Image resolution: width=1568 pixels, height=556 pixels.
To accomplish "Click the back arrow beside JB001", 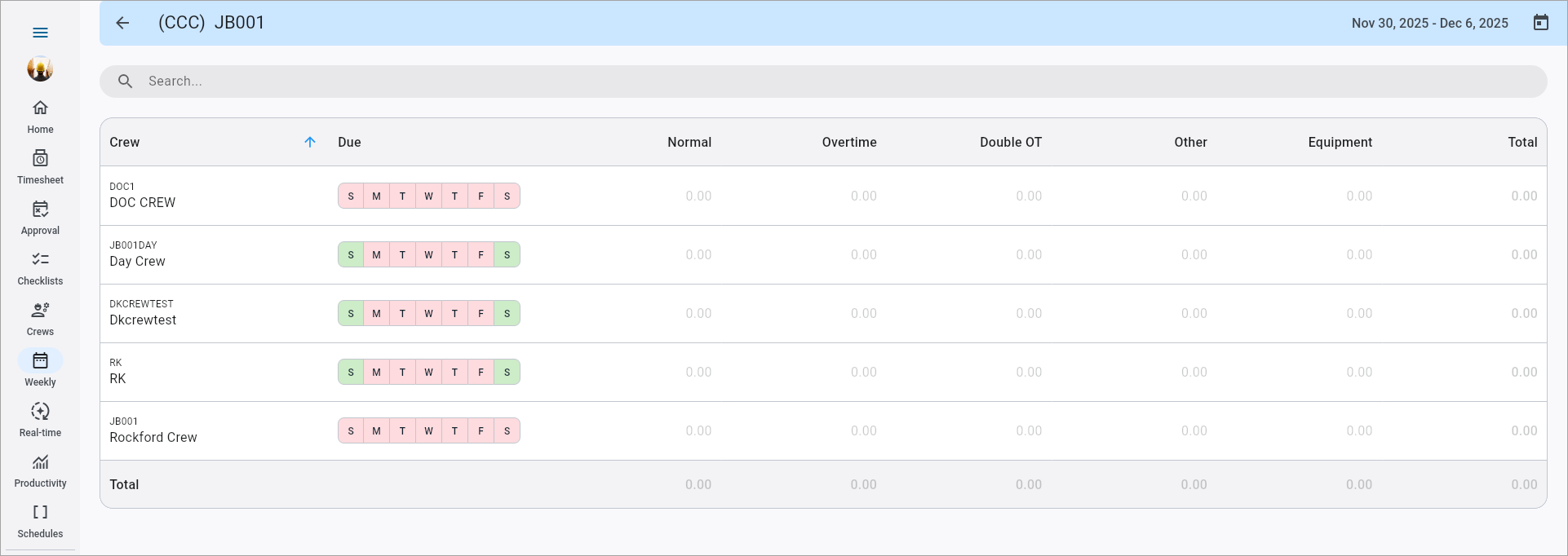I will tap(122, 23).
